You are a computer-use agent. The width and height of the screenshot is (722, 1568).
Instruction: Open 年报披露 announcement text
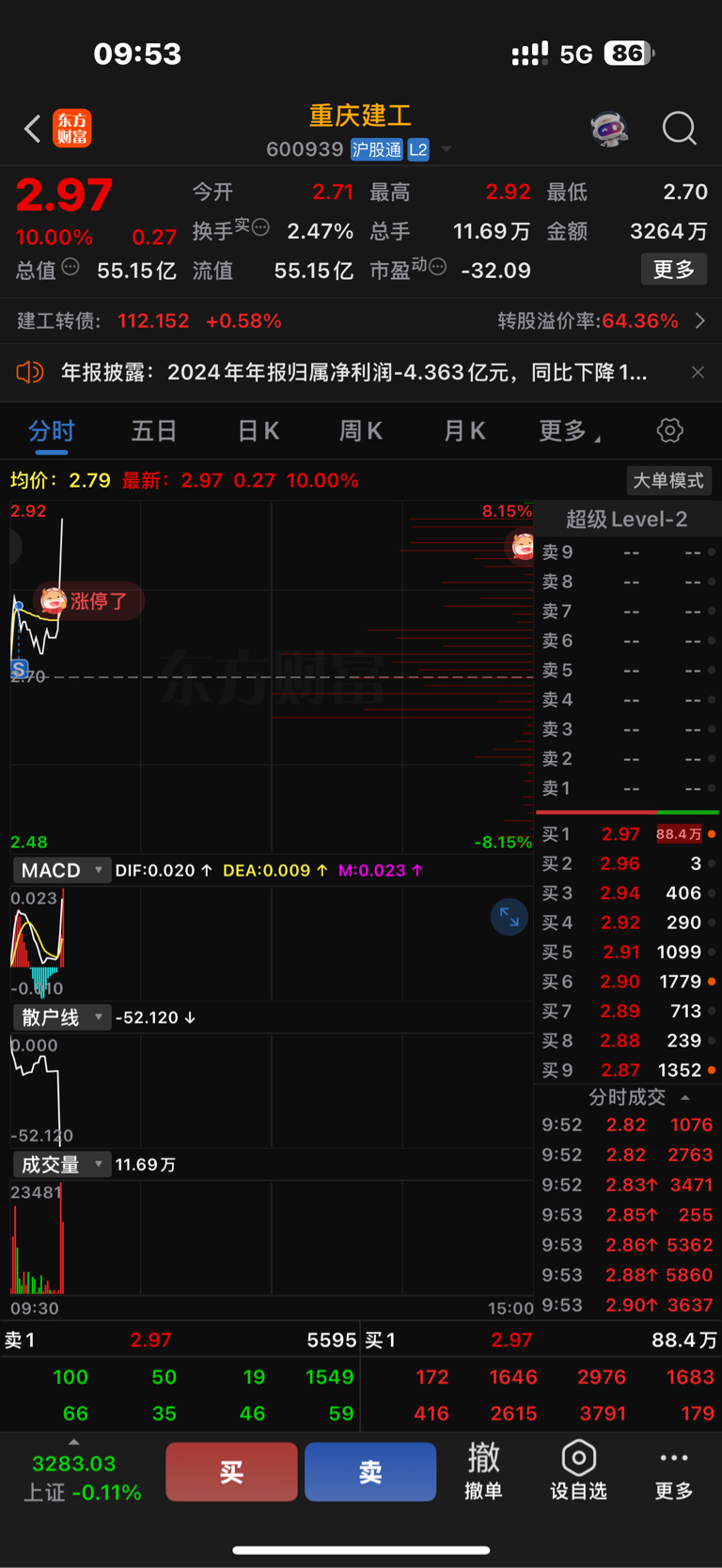pyautogui.click(x=354, y=373)
